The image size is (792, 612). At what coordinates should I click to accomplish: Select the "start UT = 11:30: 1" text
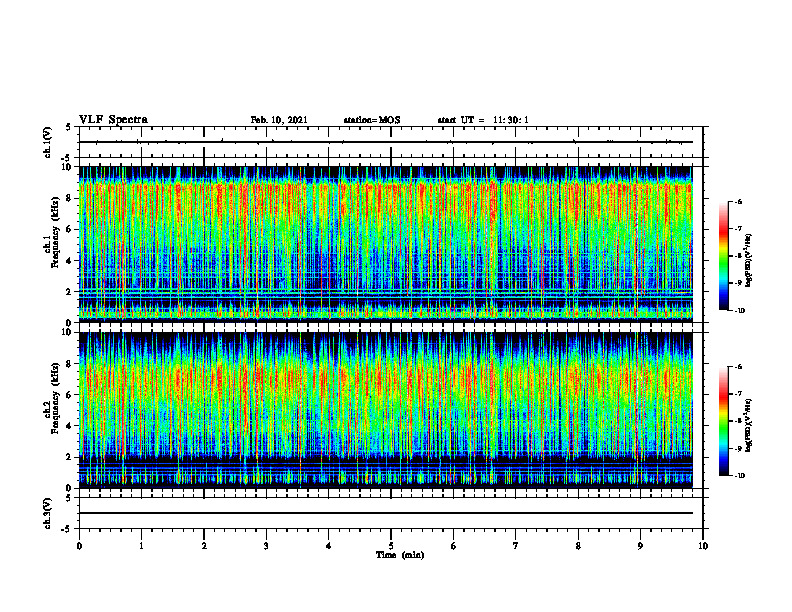[483, 120]
